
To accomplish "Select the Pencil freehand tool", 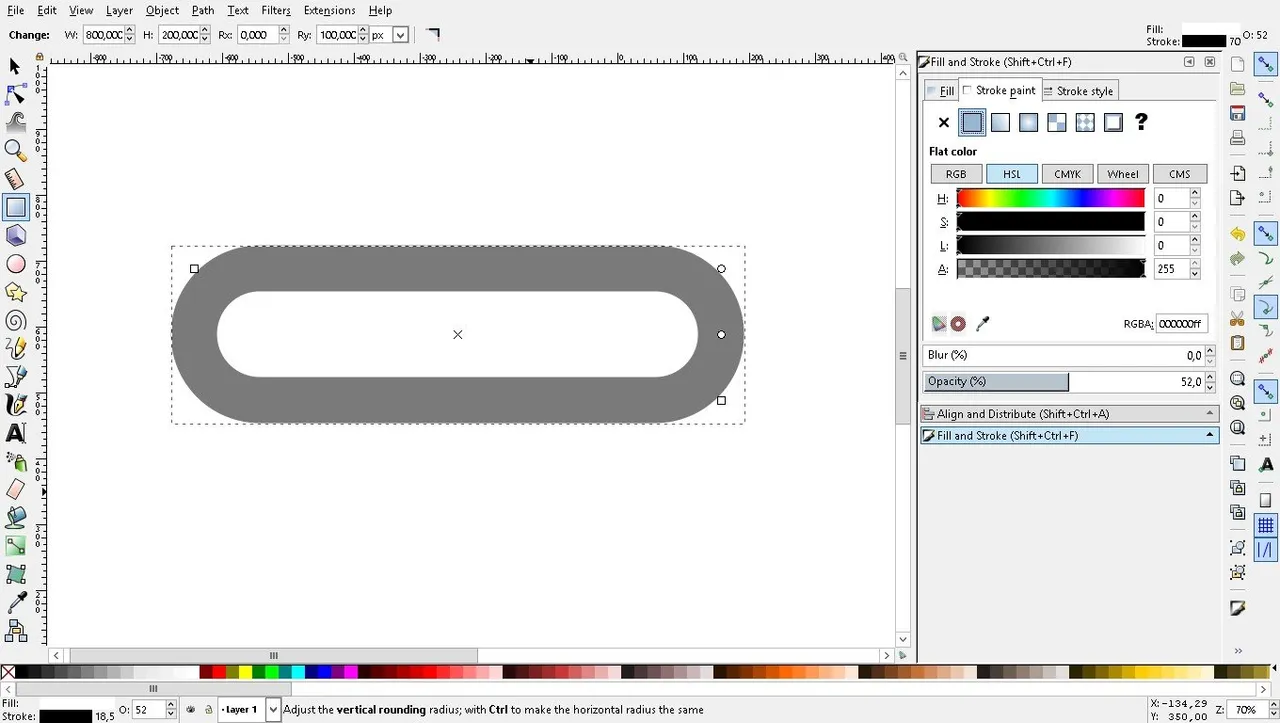I will click(x=15, y=349).
